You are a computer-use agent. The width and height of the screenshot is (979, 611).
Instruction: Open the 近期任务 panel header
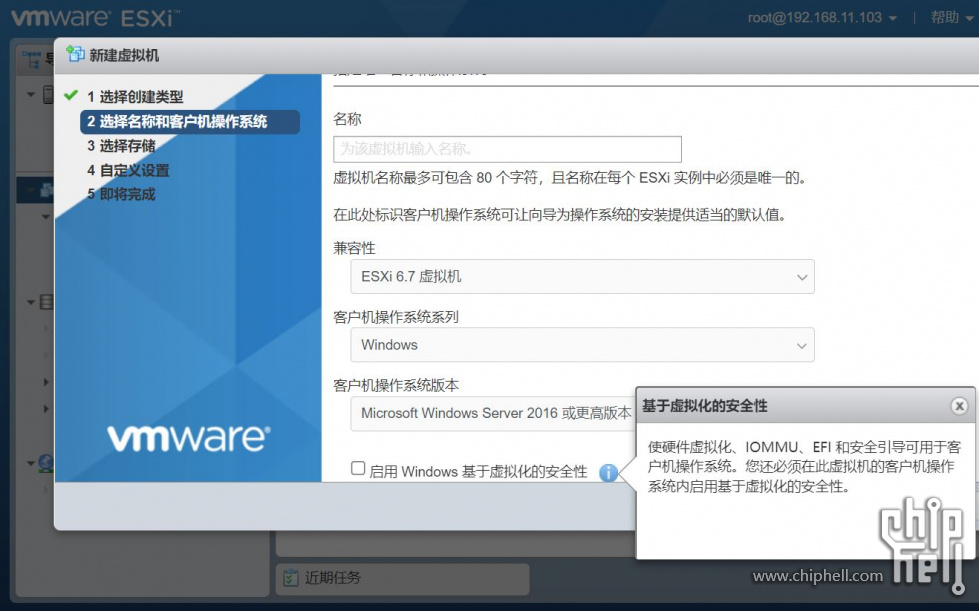point(403,578)
